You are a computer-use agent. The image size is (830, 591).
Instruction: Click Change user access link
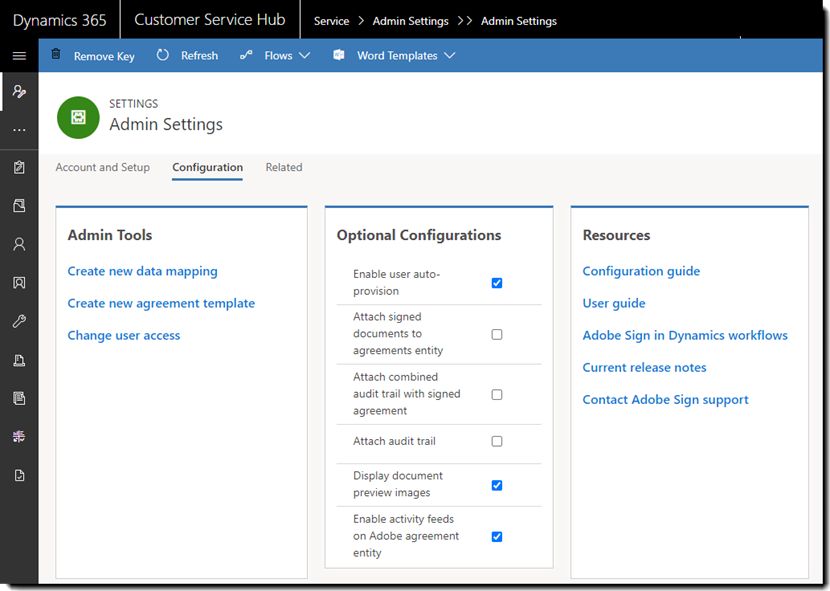point(124,335)
